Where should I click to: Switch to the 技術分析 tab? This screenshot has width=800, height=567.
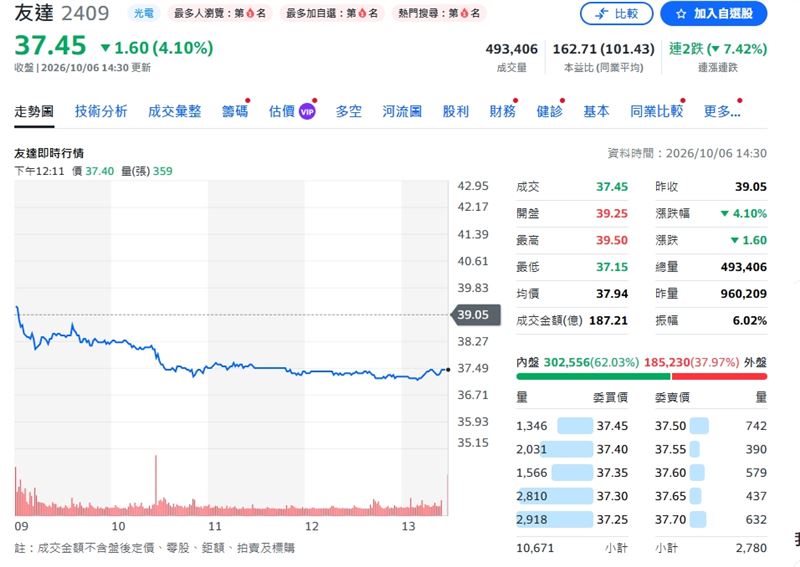(x=101, y=111)
